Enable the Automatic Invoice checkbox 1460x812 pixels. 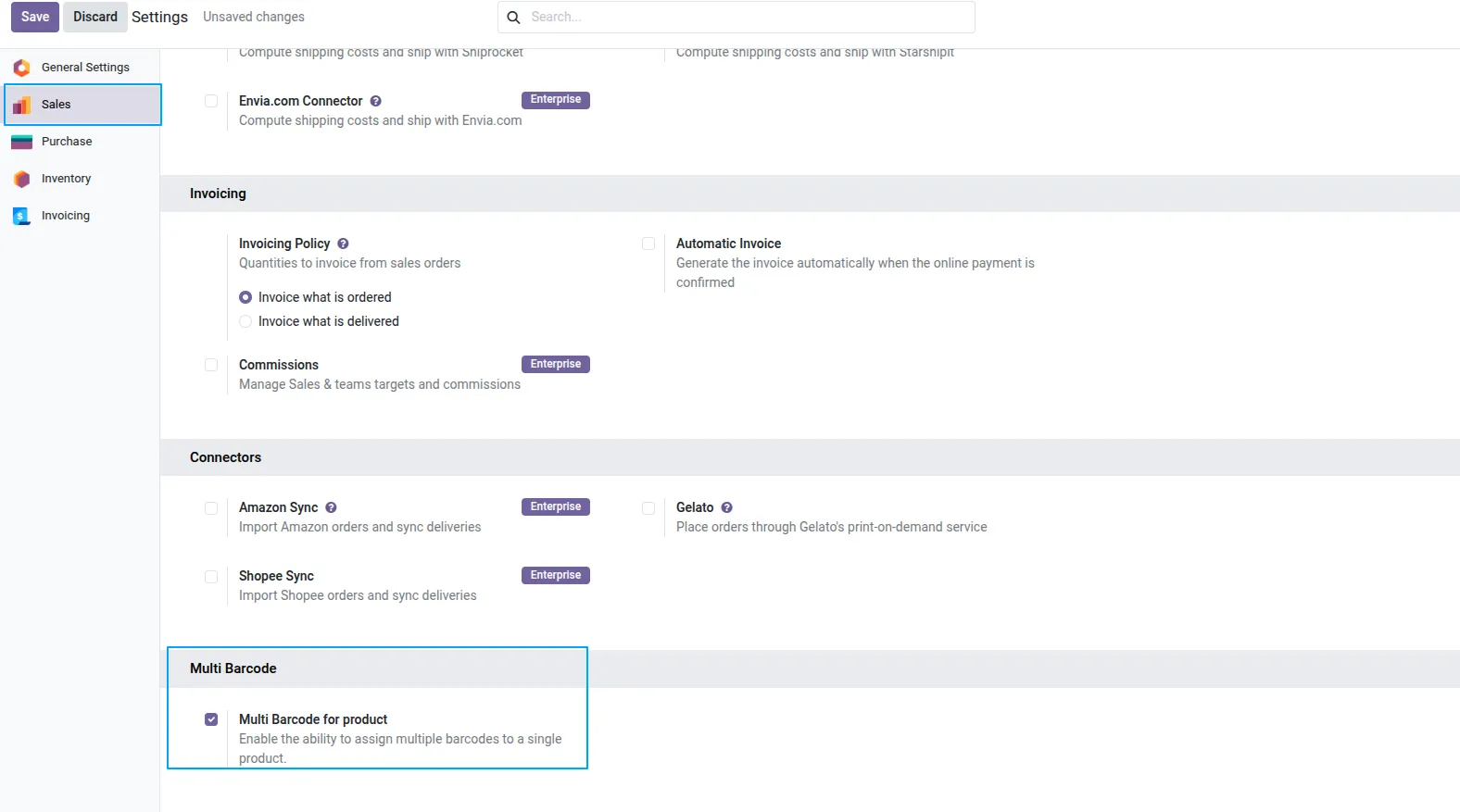[x=648, y=244]
